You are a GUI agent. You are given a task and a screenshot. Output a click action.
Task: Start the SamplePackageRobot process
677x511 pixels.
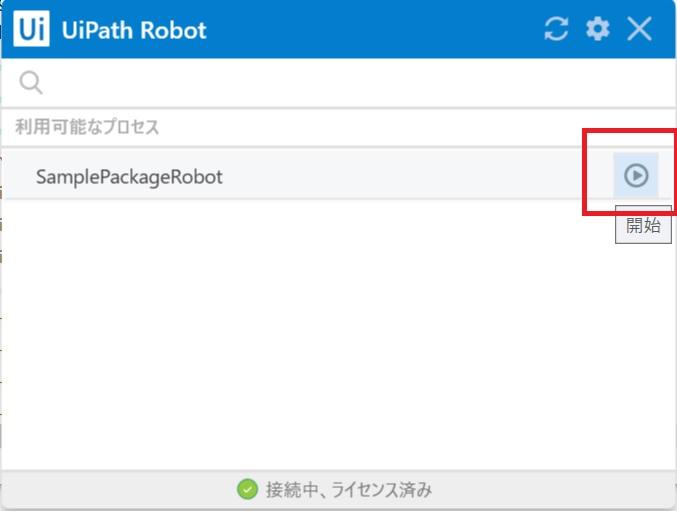(635, 176)
